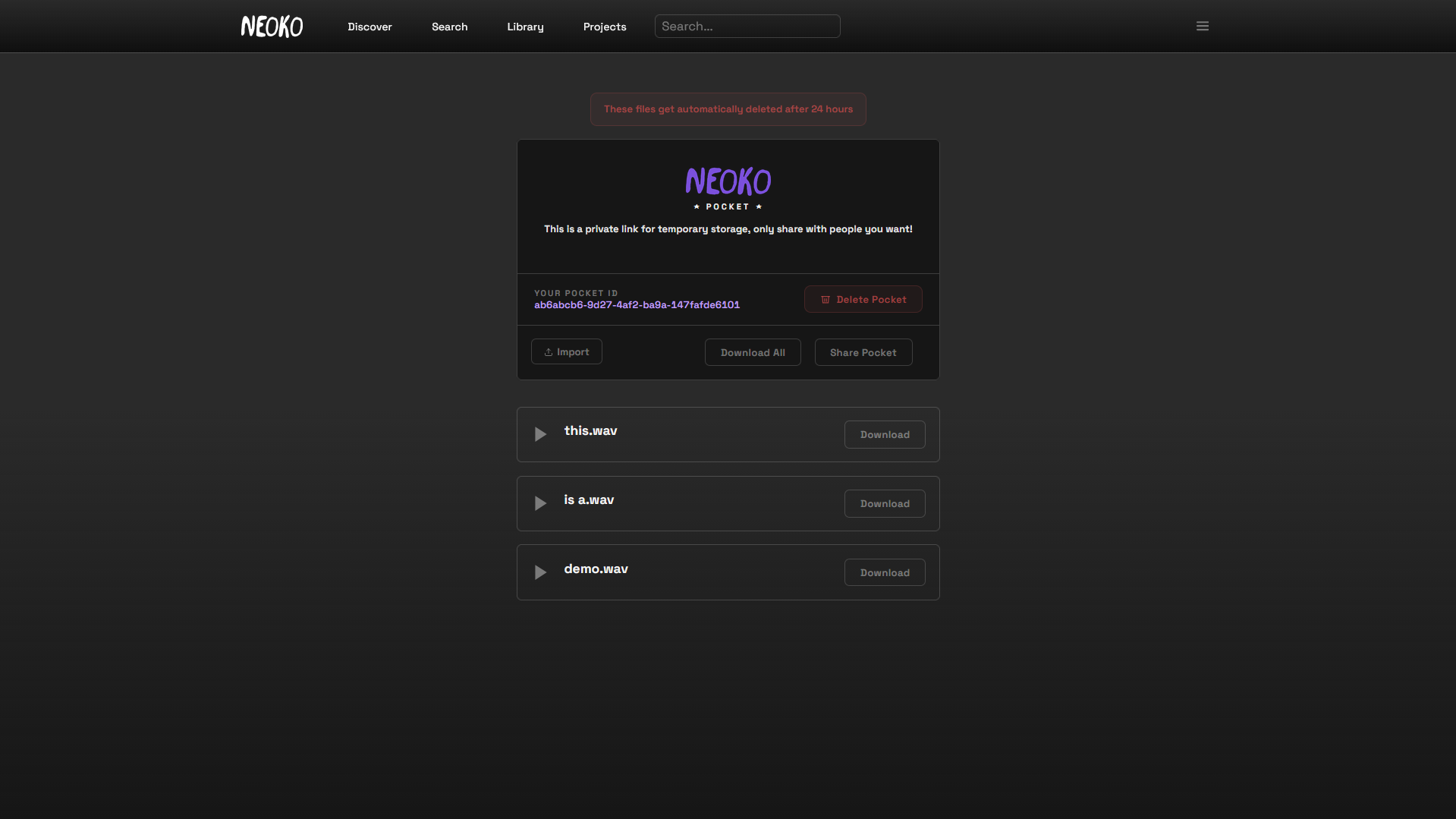Click the upload icon on Import
The image size is (1456, 819).
click(x=549, y=352)
